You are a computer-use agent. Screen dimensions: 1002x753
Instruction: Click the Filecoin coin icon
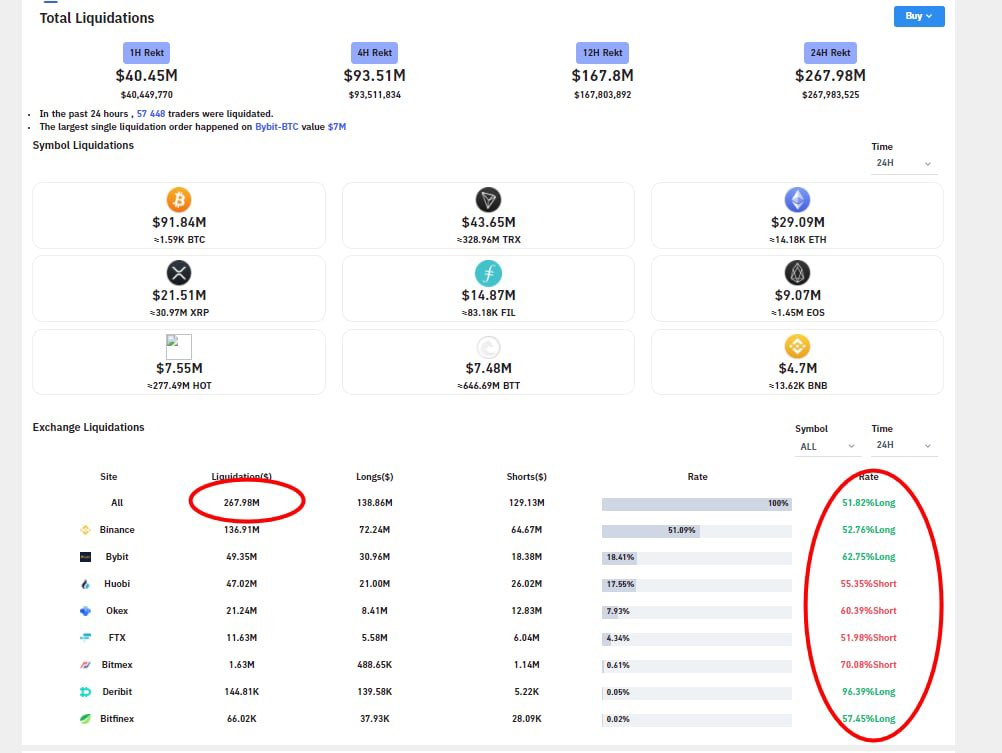[488, 273]
